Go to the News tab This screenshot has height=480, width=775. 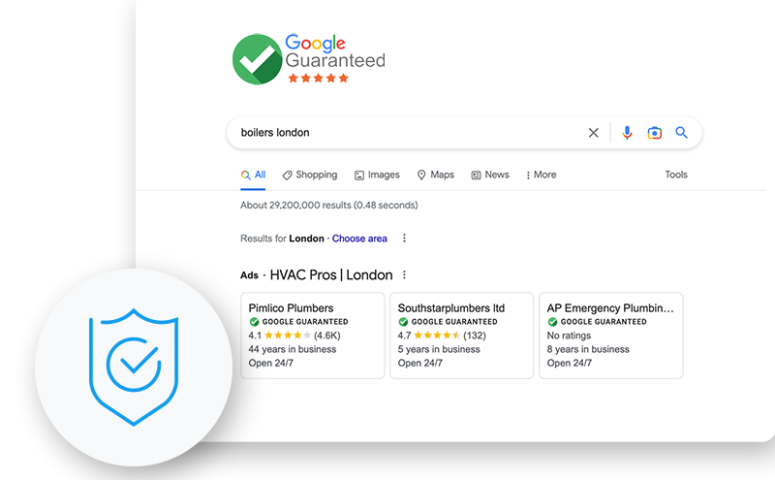tap(490, 175)
